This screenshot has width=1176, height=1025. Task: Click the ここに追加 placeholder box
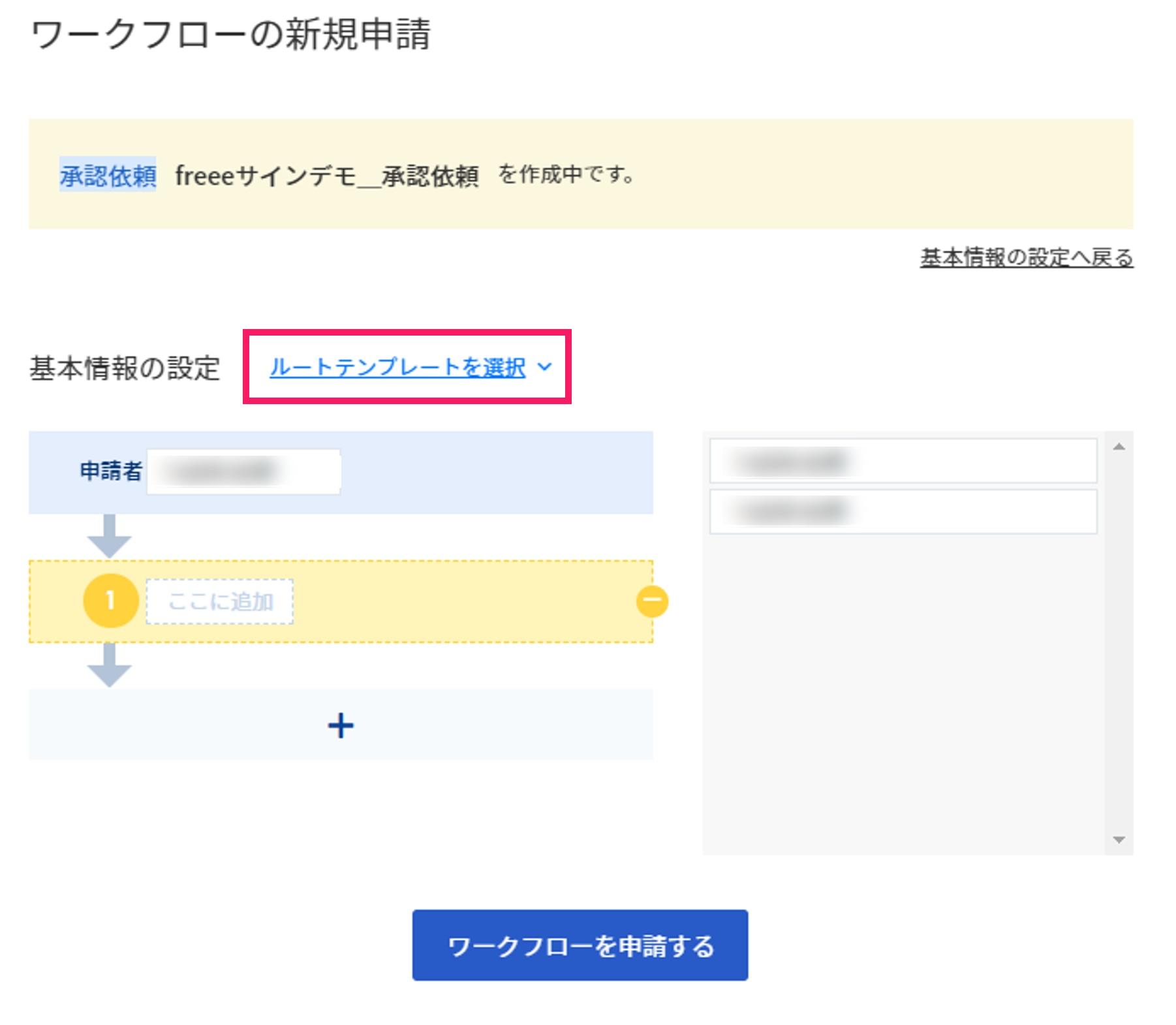click(220, 601)
